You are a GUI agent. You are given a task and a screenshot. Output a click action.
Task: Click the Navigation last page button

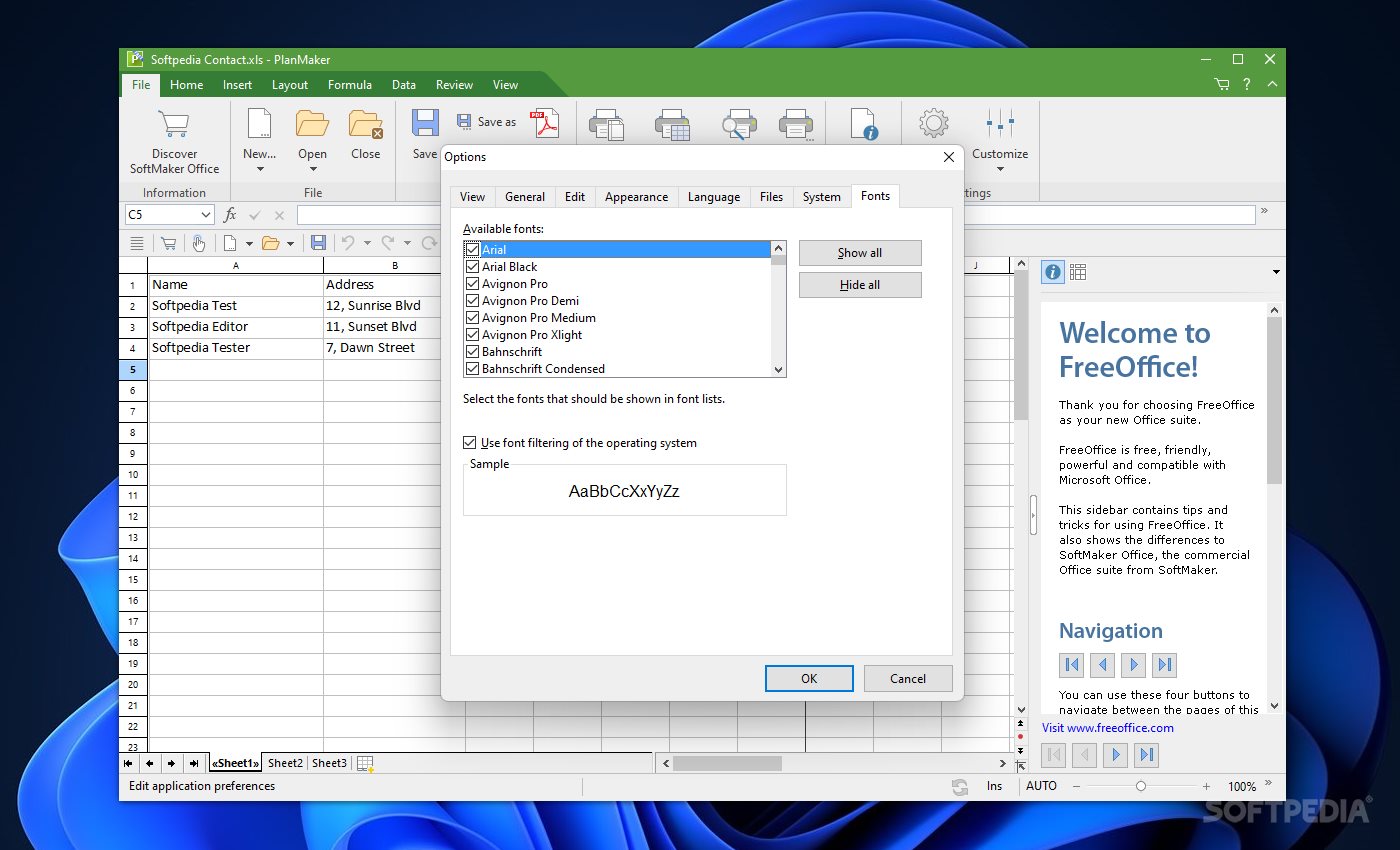(1164, 664)
